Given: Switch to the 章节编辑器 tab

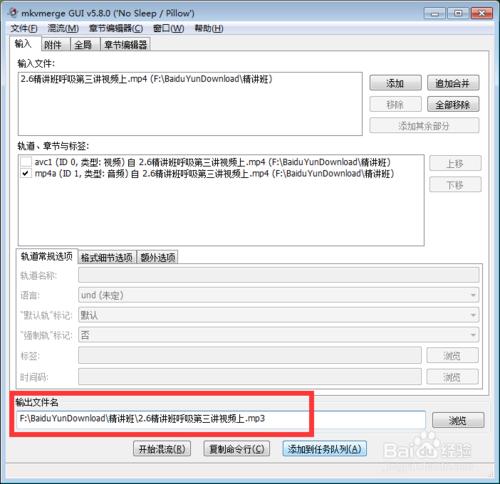Looking at the screenshot, I should pyautogui.click(x=125, y=45).
